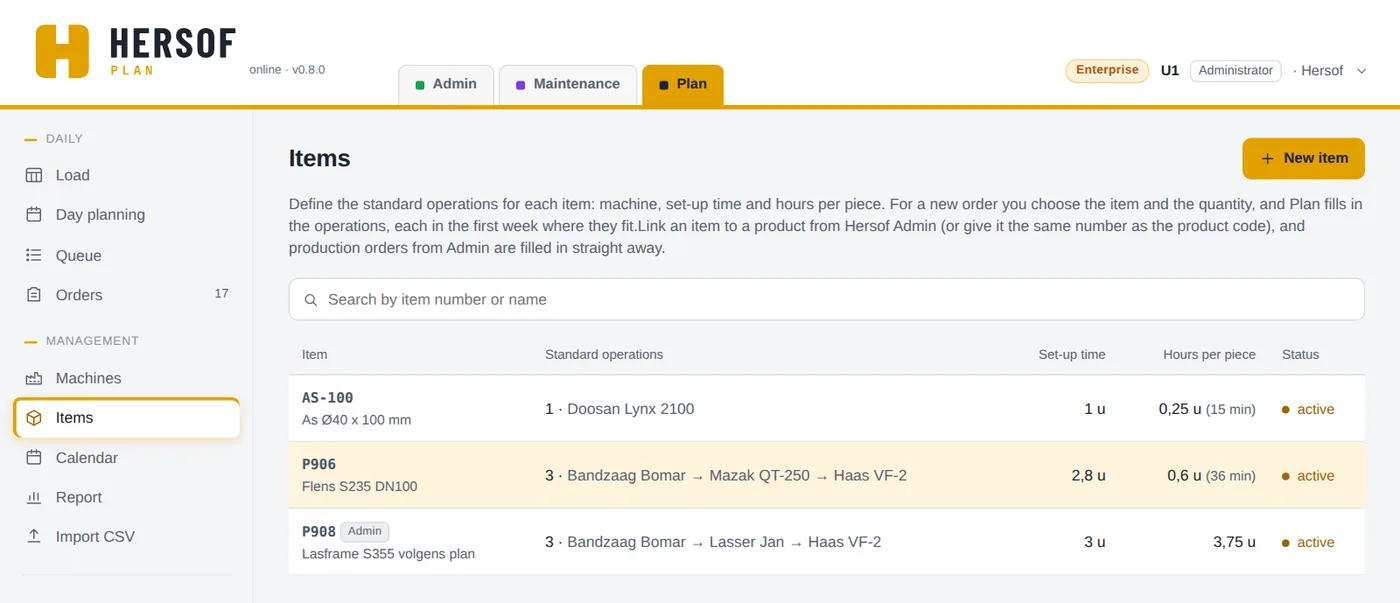Click the Admin badge on item P908
Viewport: 1400px width, 603px height.
(365, 532)
